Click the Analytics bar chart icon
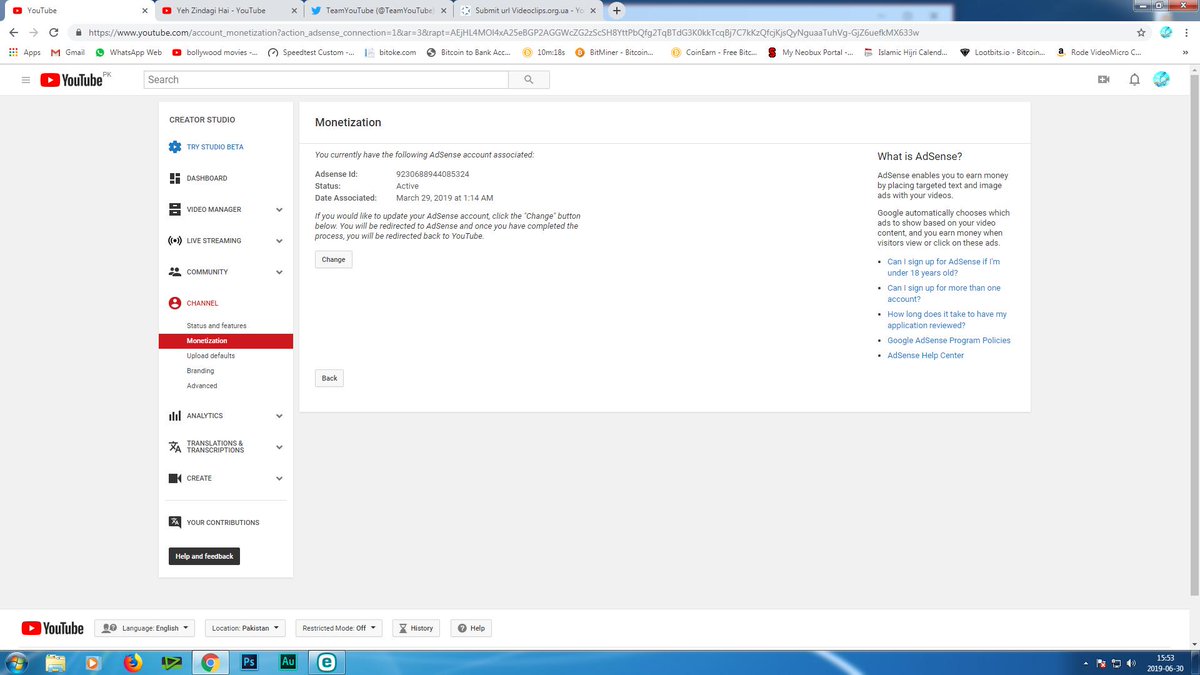The width and height of the screenshot is (1200, 675). point(175,416)
